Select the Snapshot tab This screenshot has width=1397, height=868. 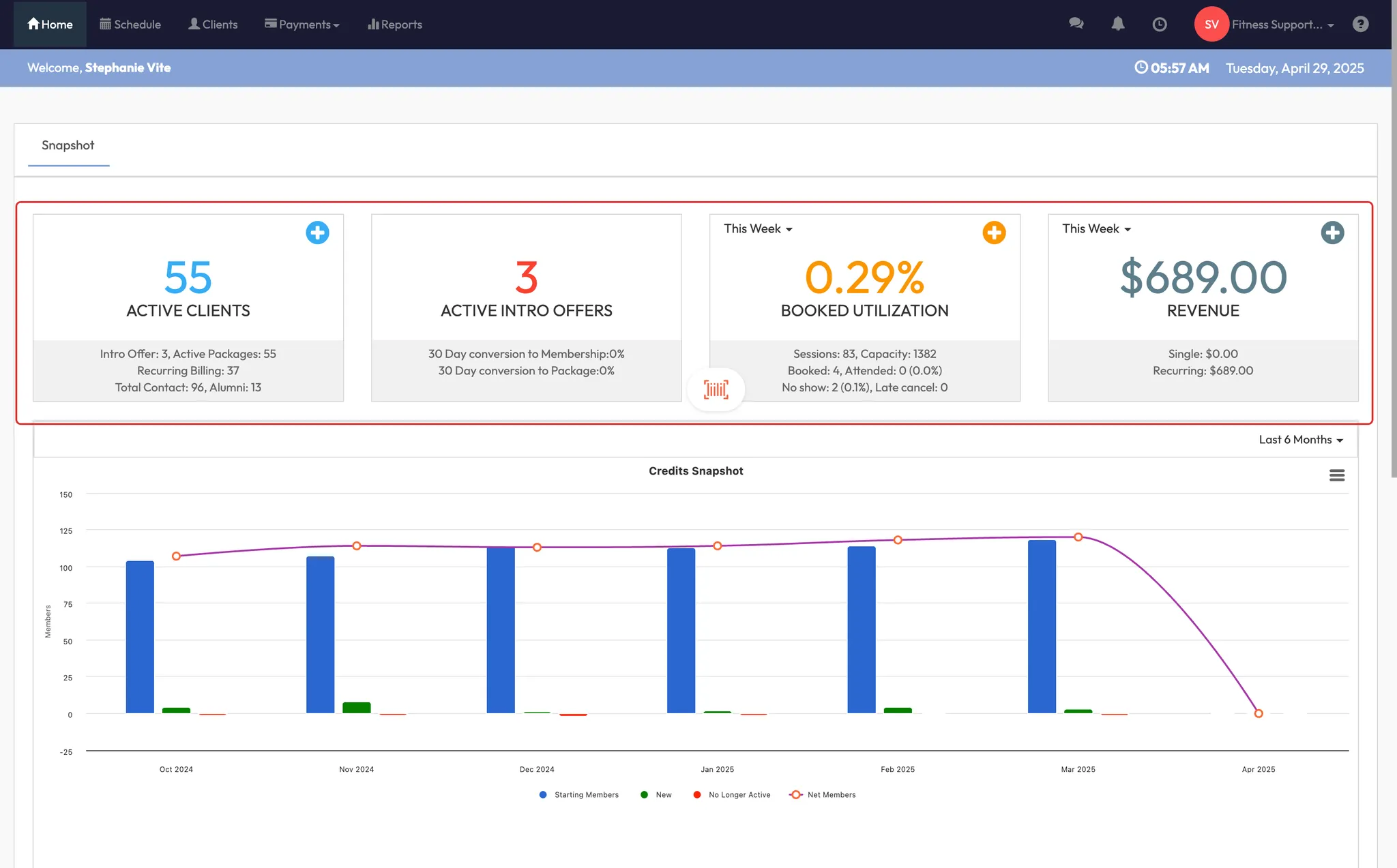(x=68, y=145)
